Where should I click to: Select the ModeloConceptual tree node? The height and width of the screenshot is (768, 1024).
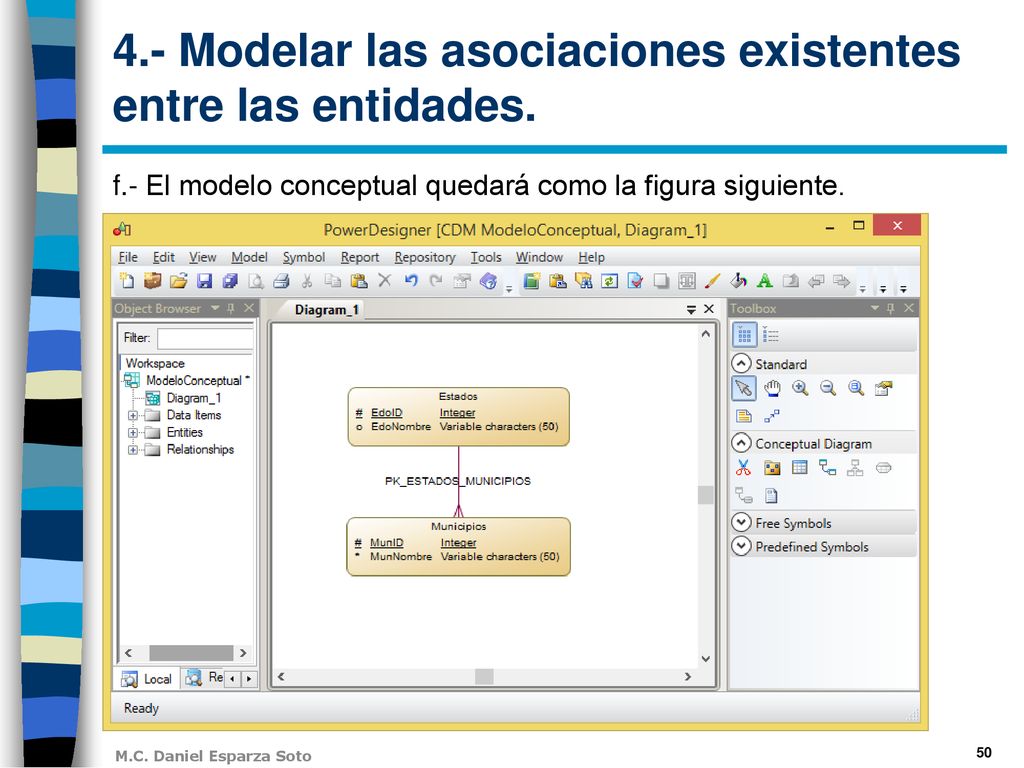193,381
